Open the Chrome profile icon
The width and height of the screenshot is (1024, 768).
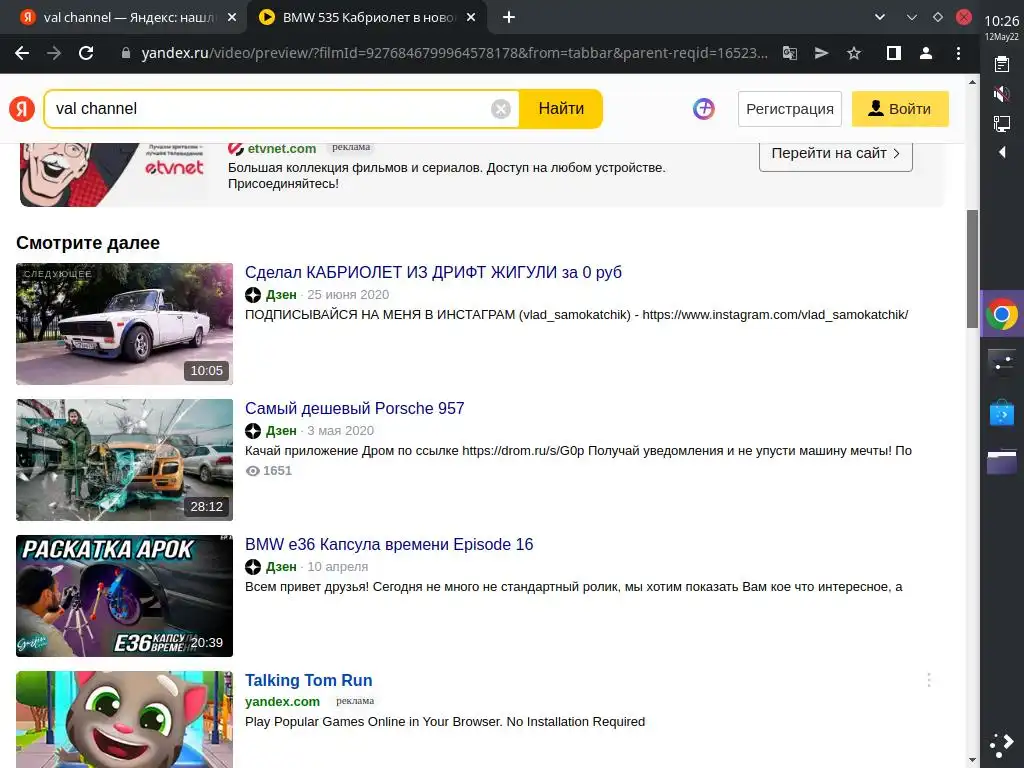coord(925,54)
